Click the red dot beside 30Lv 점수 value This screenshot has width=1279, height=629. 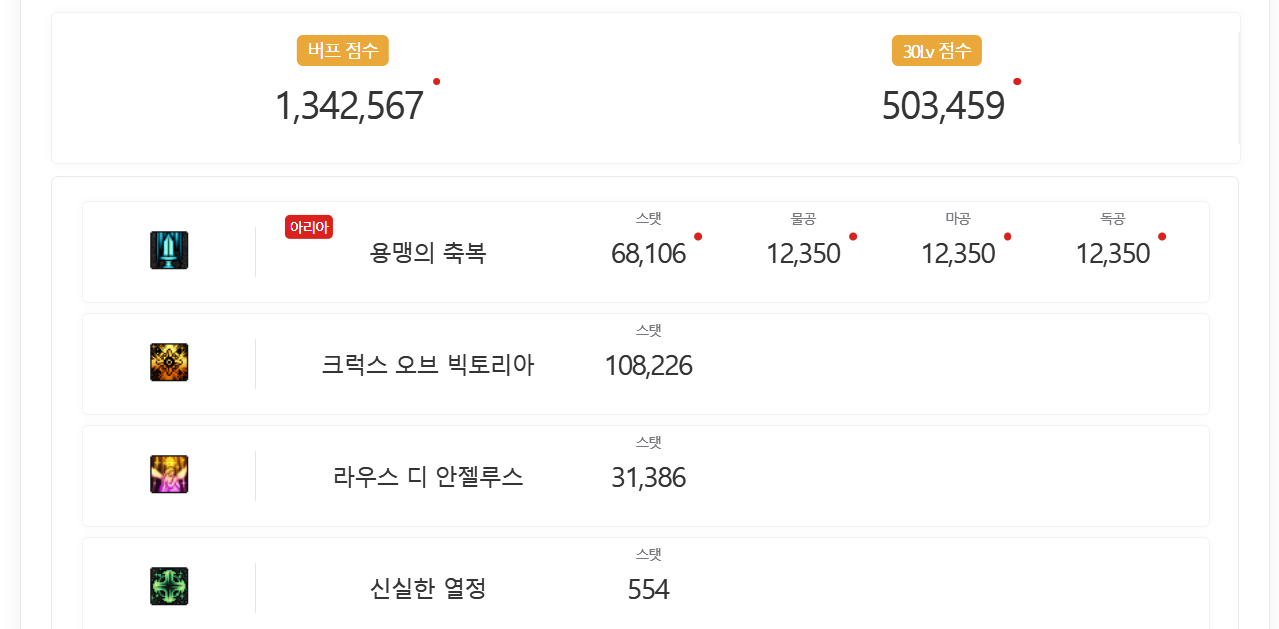(x=1017, y=81)
